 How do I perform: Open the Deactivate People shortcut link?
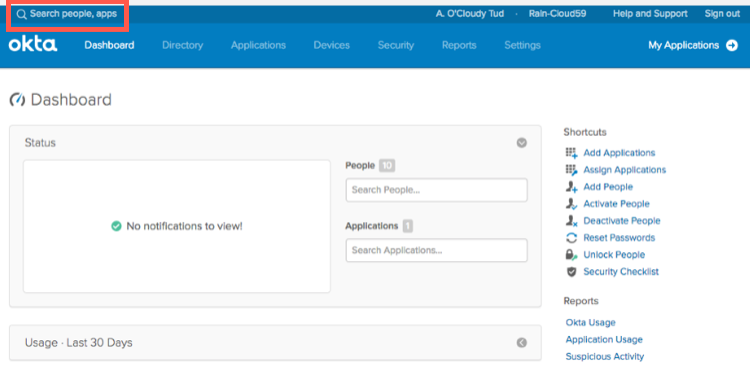[x=622, y=221]
